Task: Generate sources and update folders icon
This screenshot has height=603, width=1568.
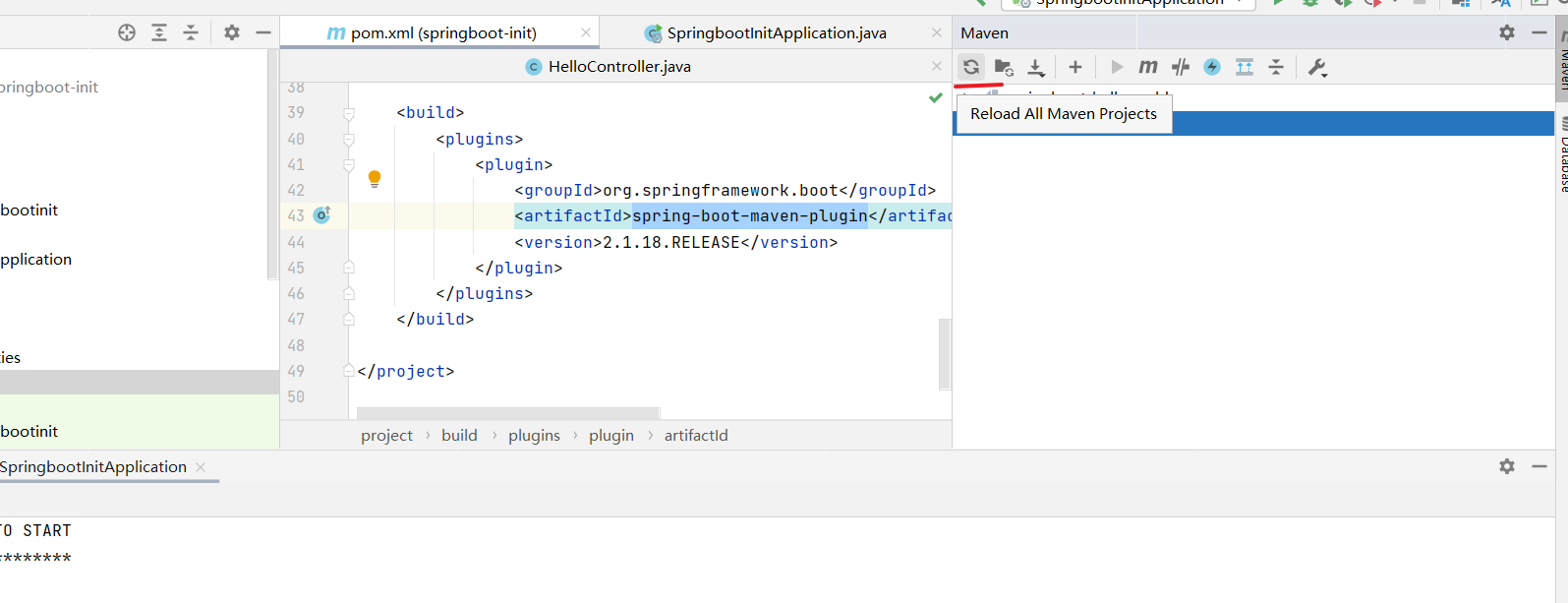Action: click(x=1003, y=67)
